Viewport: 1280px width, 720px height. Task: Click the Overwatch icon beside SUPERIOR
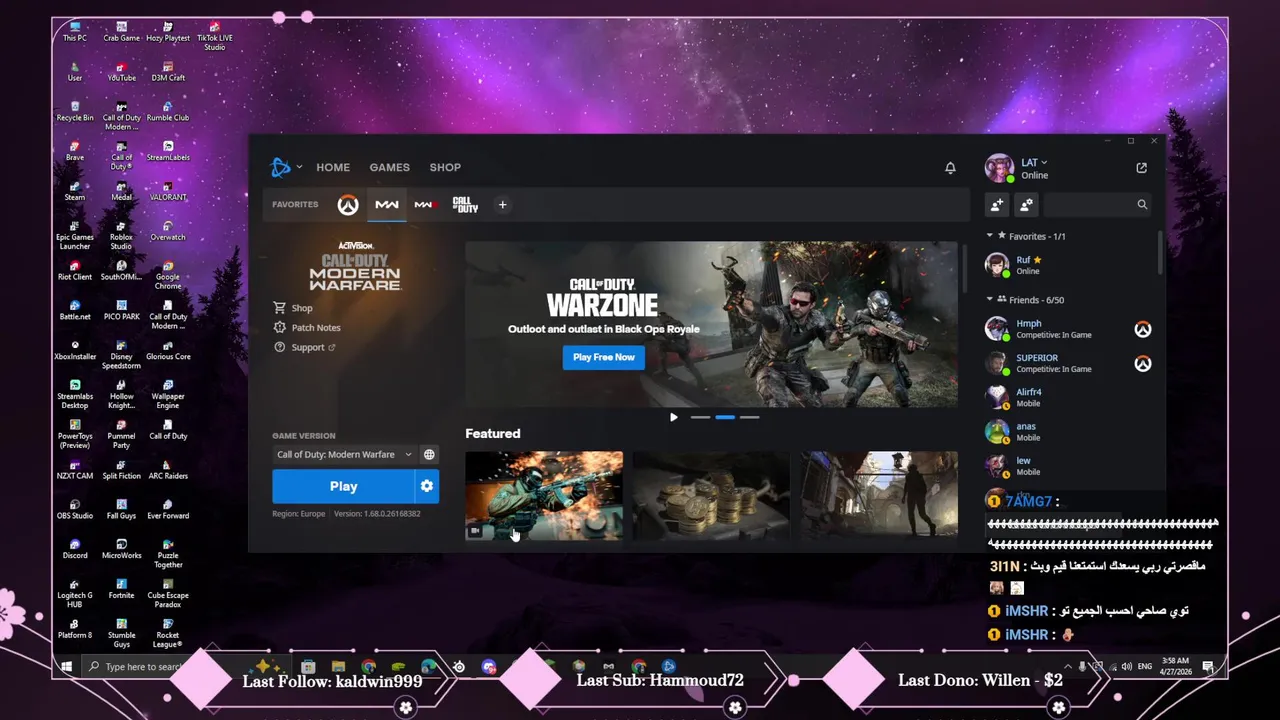tap(1143, 363)
